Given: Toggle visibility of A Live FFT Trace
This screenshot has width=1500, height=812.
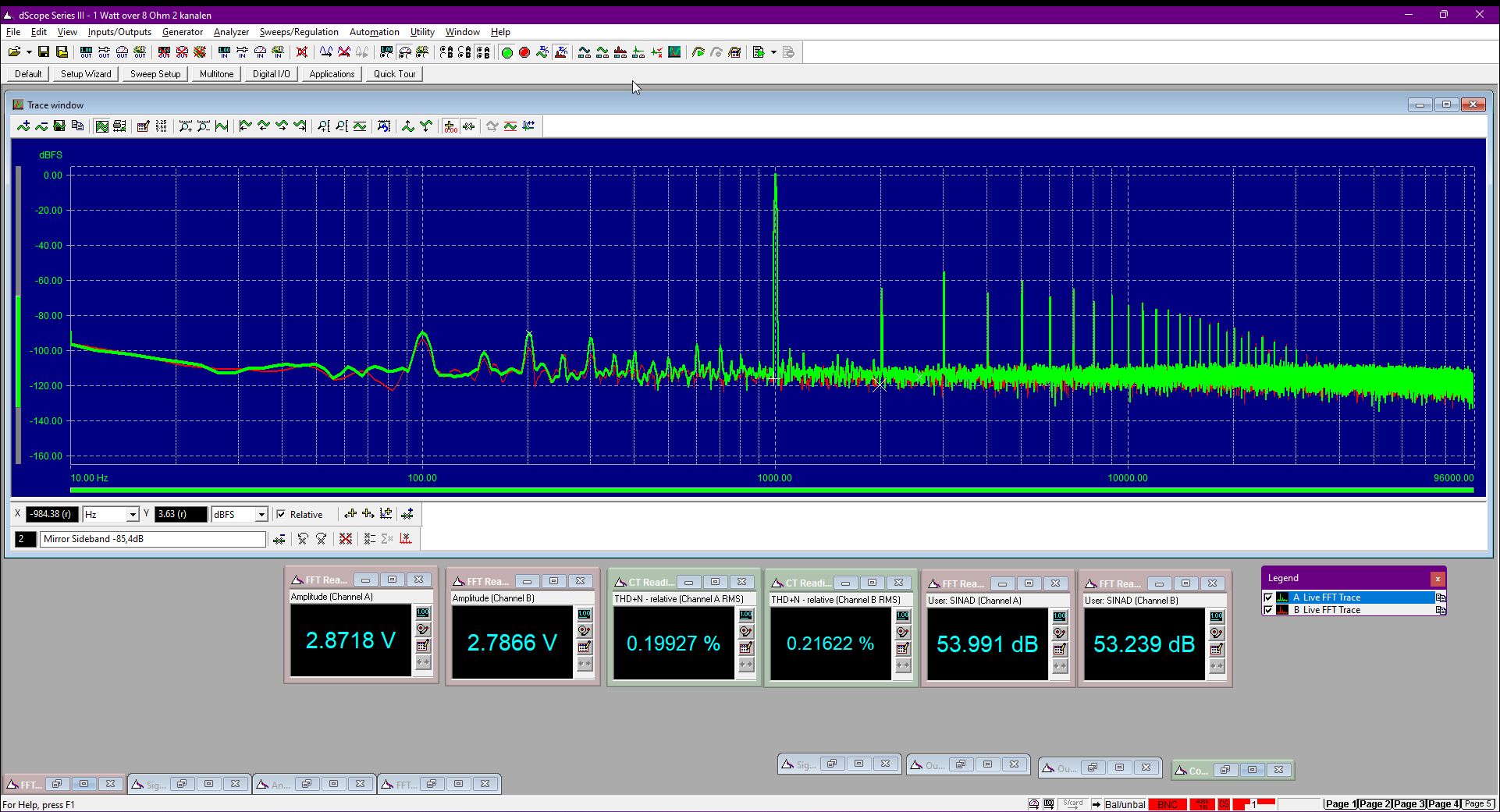Looking at the screenshot, I should pyautogui.click(x=1268, y=597).
